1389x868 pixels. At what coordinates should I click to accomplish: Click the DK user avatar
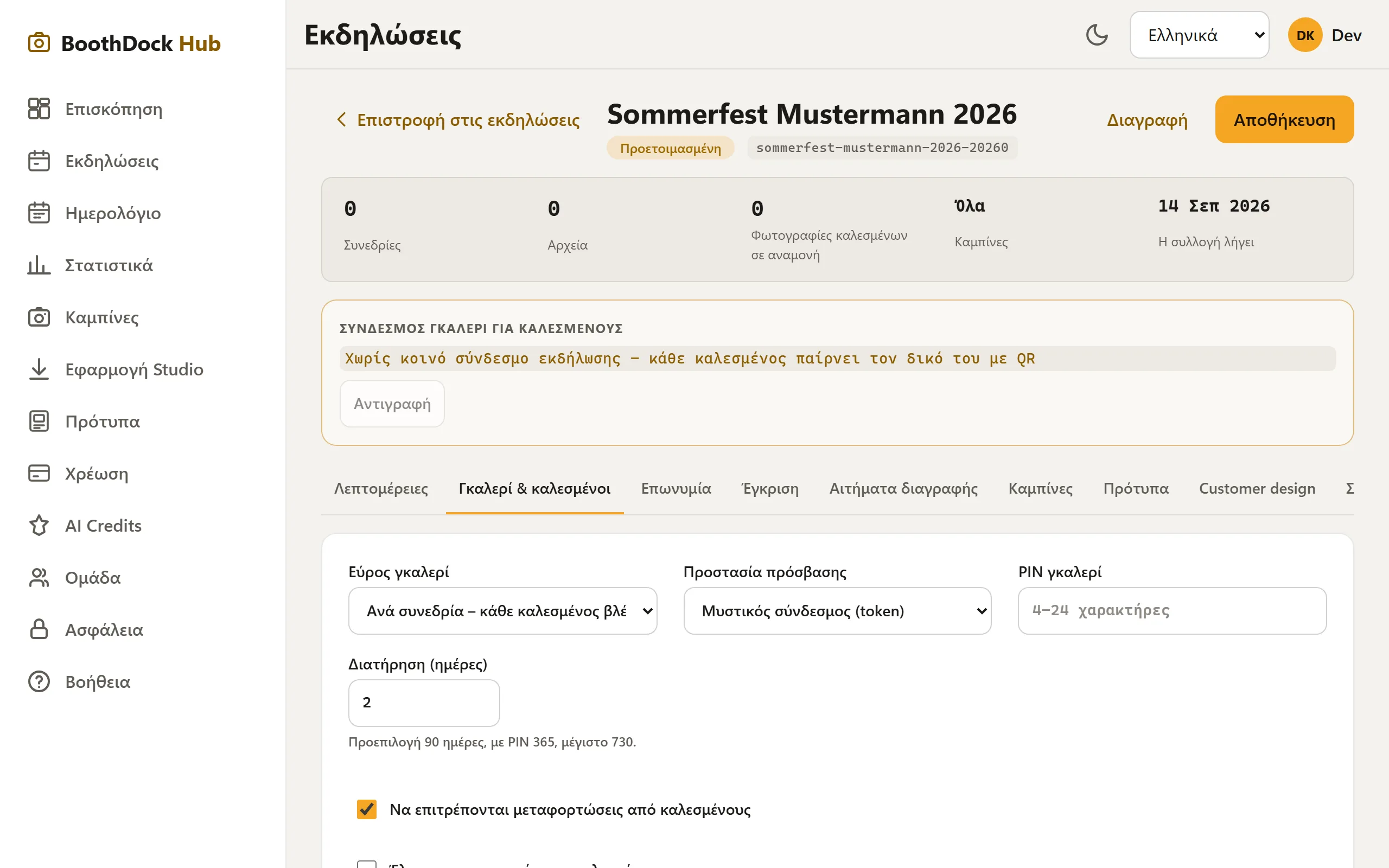coord(1304,35)
